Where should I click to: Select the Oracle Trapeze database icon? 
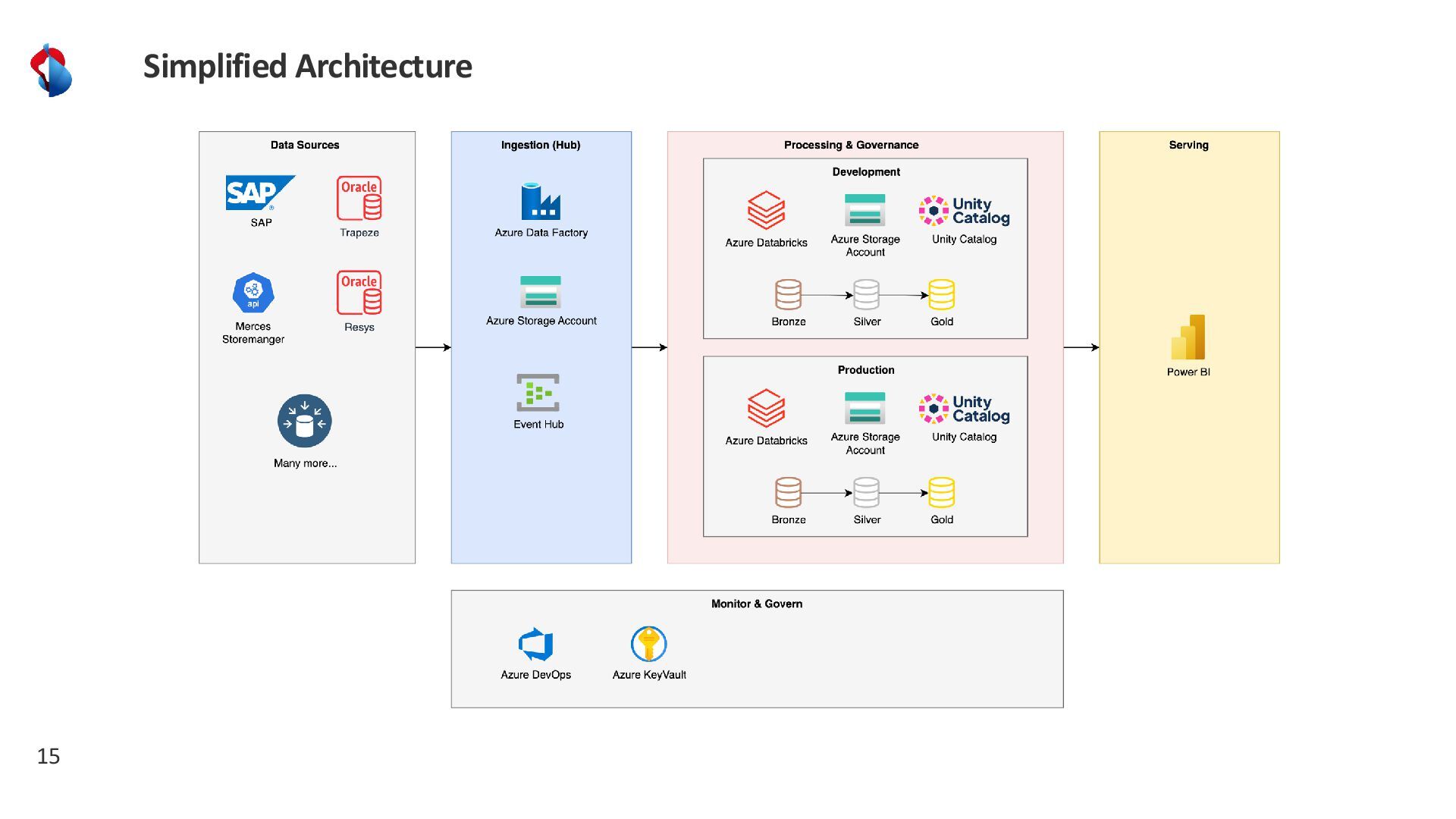tap(359, 198)
